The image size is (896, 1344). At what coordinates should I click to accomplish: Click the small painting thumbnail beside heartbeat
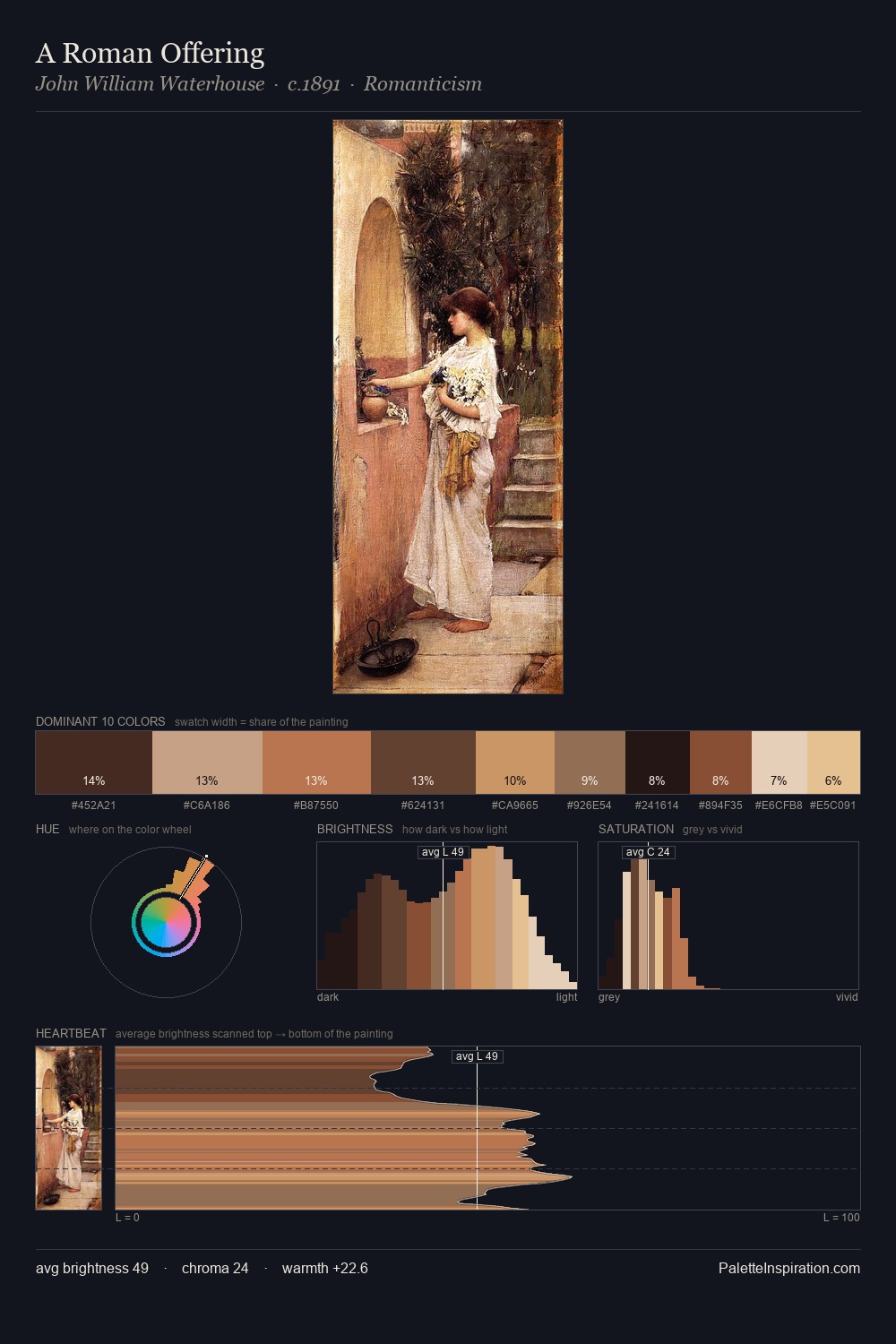pos(69,1128)
